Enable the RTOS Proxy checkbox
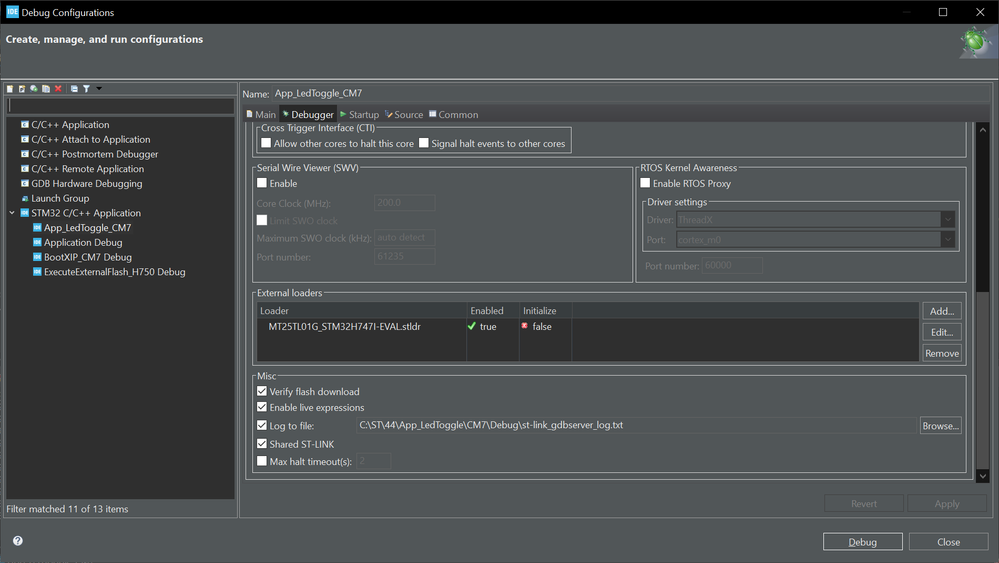This screenshot has width=999, height=563. (x=645, y=183)
